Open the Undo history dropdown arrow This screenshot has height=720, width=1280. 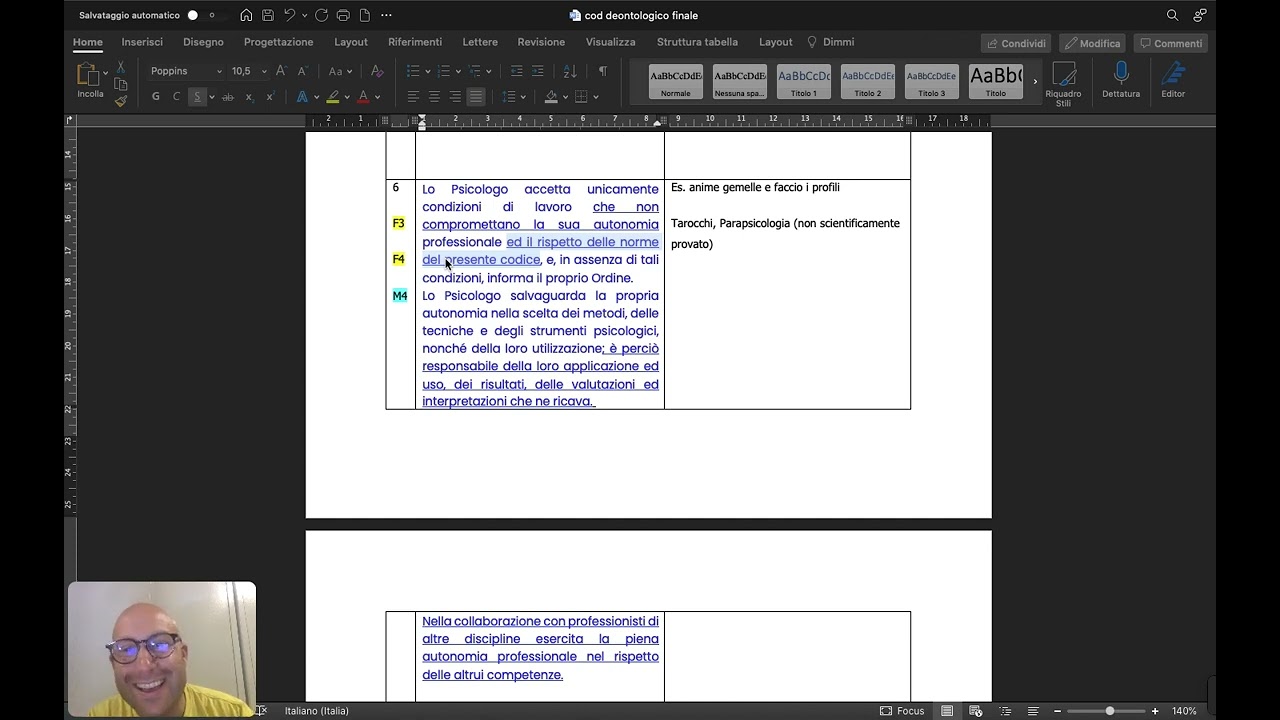[x=304, y=15]
